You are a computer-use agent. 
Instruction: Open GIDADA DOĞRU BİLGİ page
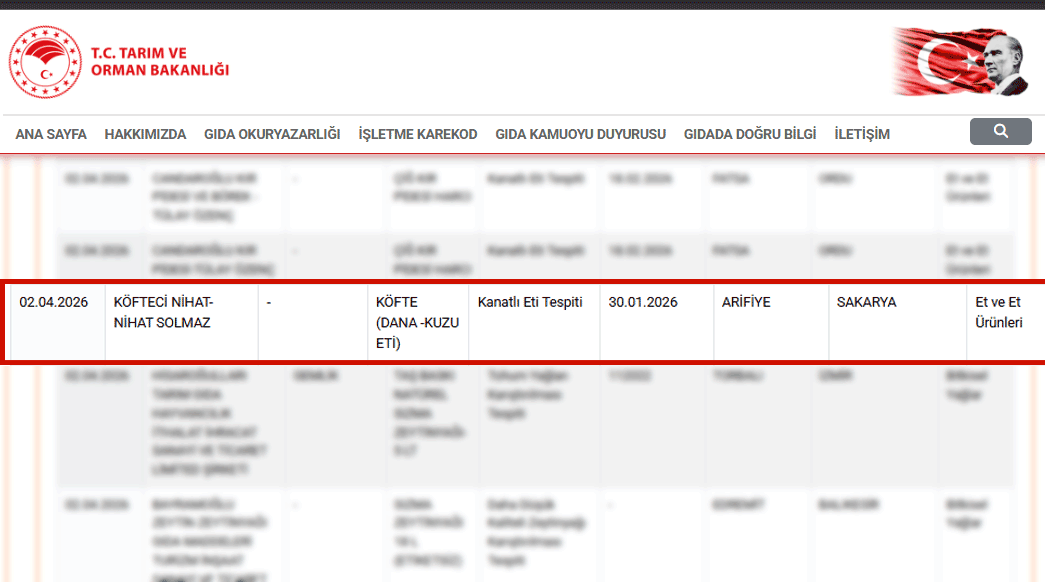click(x=750, y=134)
